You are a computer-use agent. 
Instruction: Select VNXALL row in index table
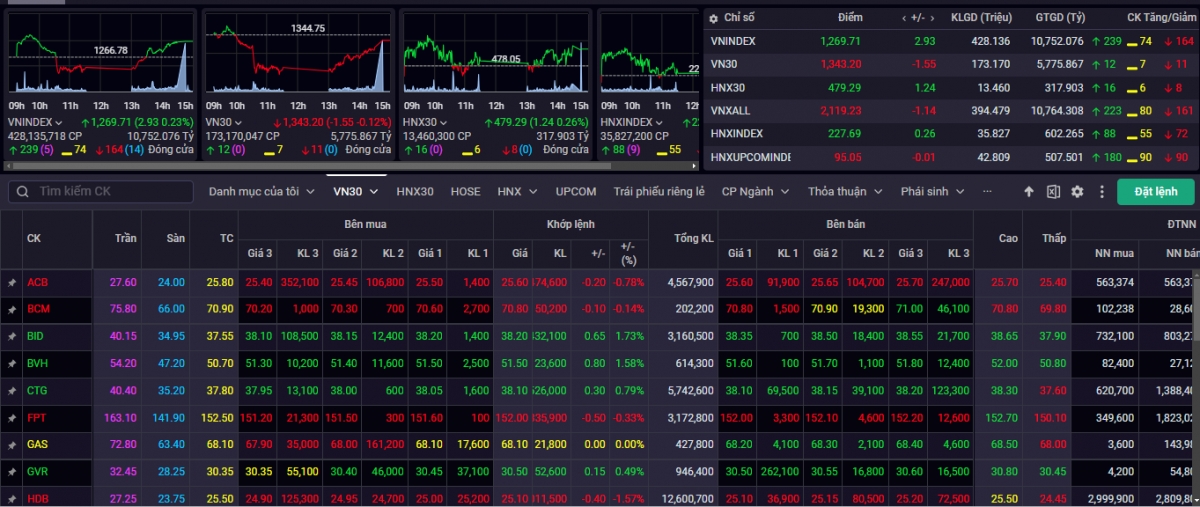coord(952,110)
